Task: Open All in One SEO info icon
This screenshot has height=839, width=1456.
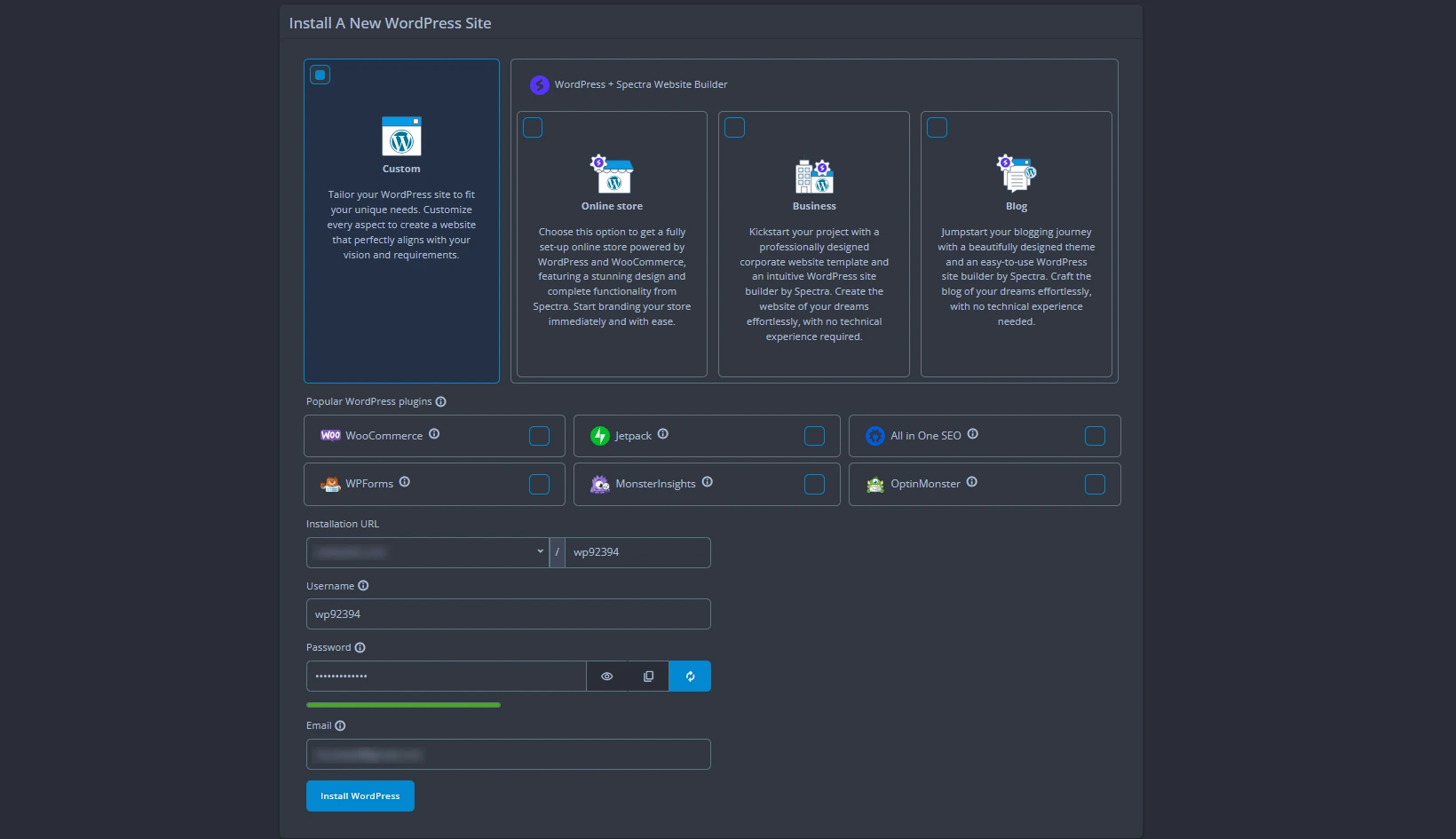Action: coord(973,434)
